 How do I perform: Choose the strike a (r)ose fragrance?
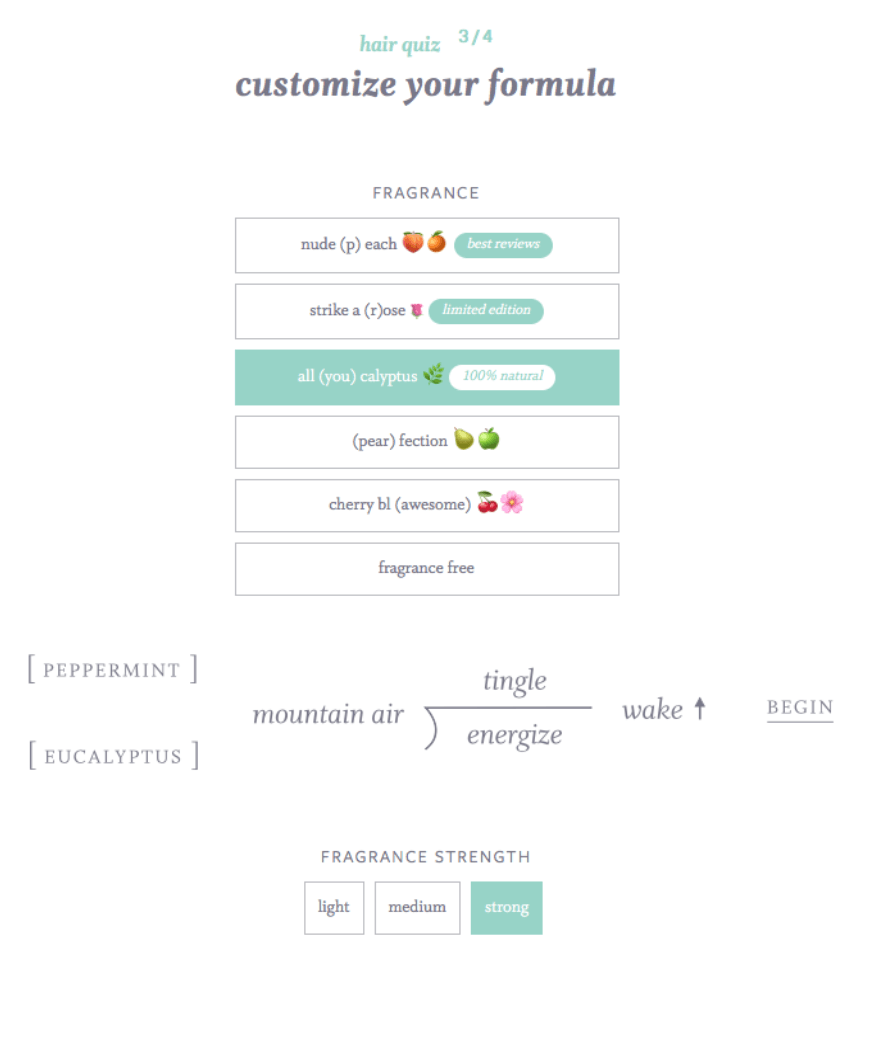pyautogui.click(x=427, y=311)
